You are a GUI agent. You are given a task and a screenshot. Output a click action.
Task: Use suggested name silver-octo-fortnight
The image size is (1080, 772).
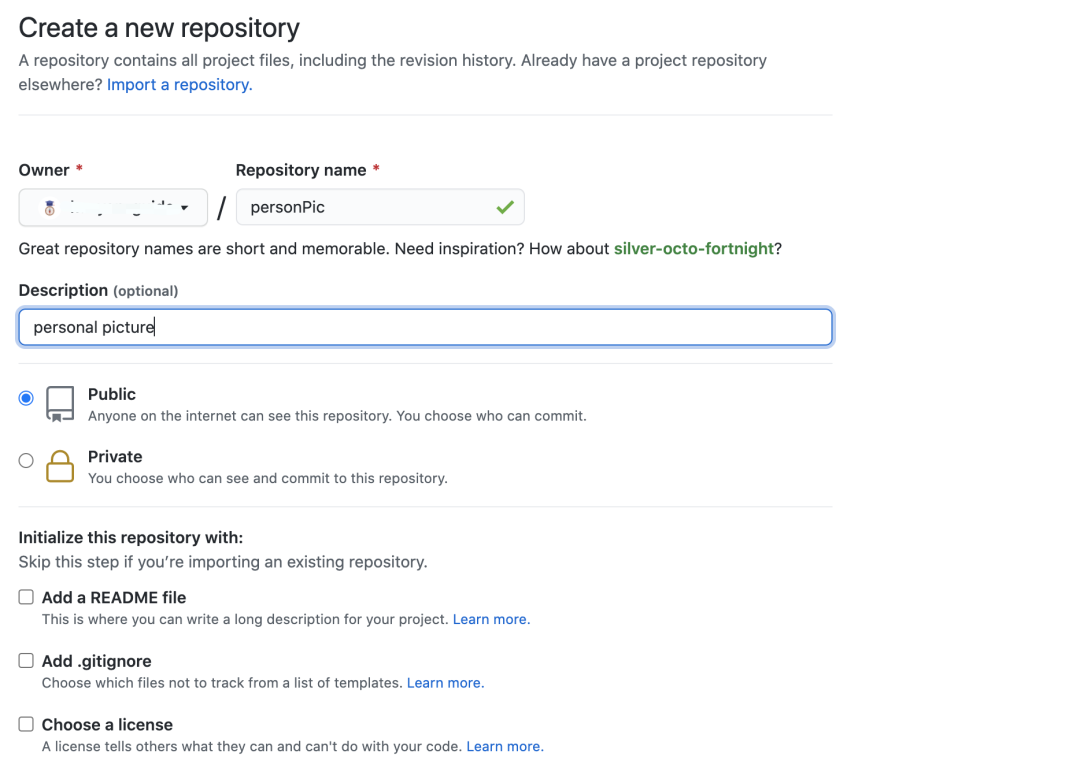pyautogui.click(x=693, y=248)
